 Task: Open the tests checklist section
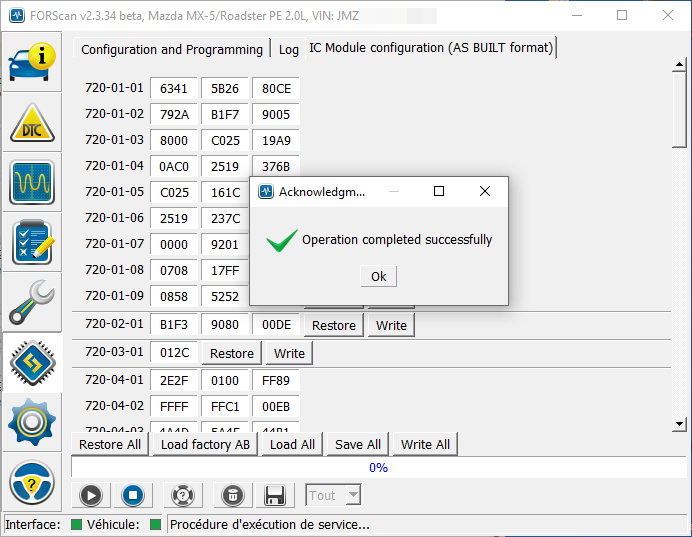32,242
